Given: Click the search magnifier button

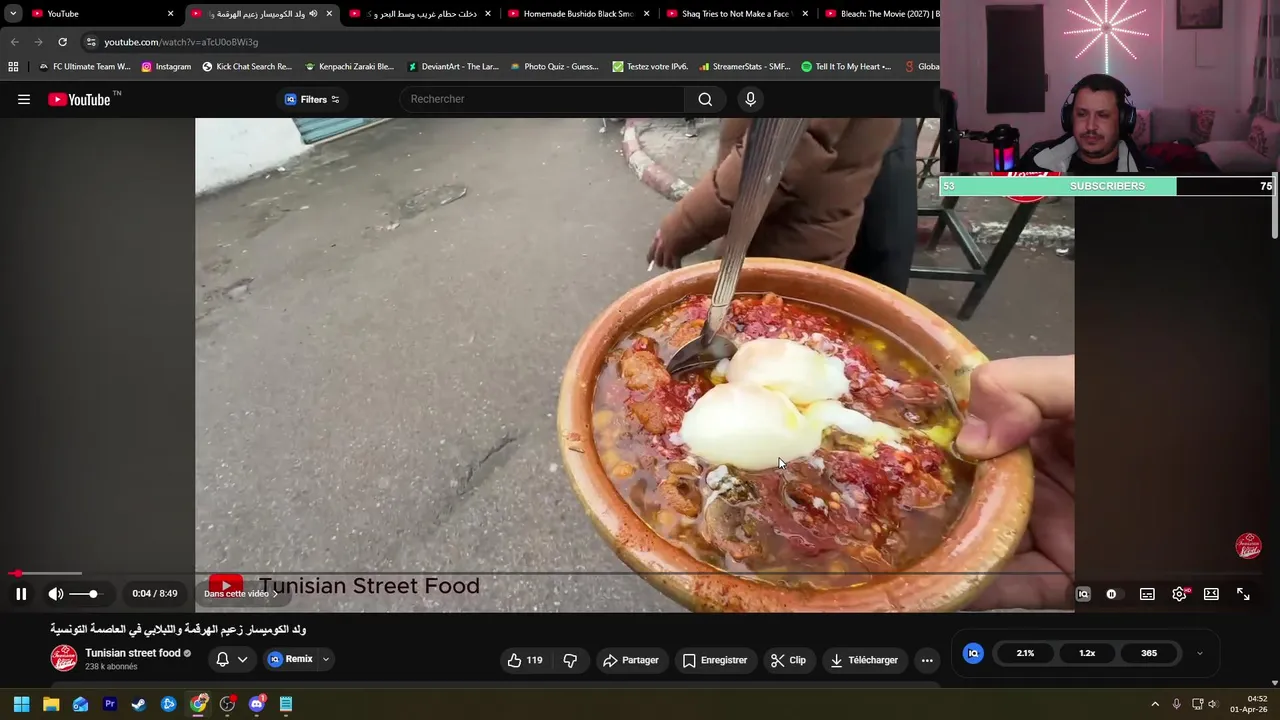Looking at the screenshot, I should [705, 99].
